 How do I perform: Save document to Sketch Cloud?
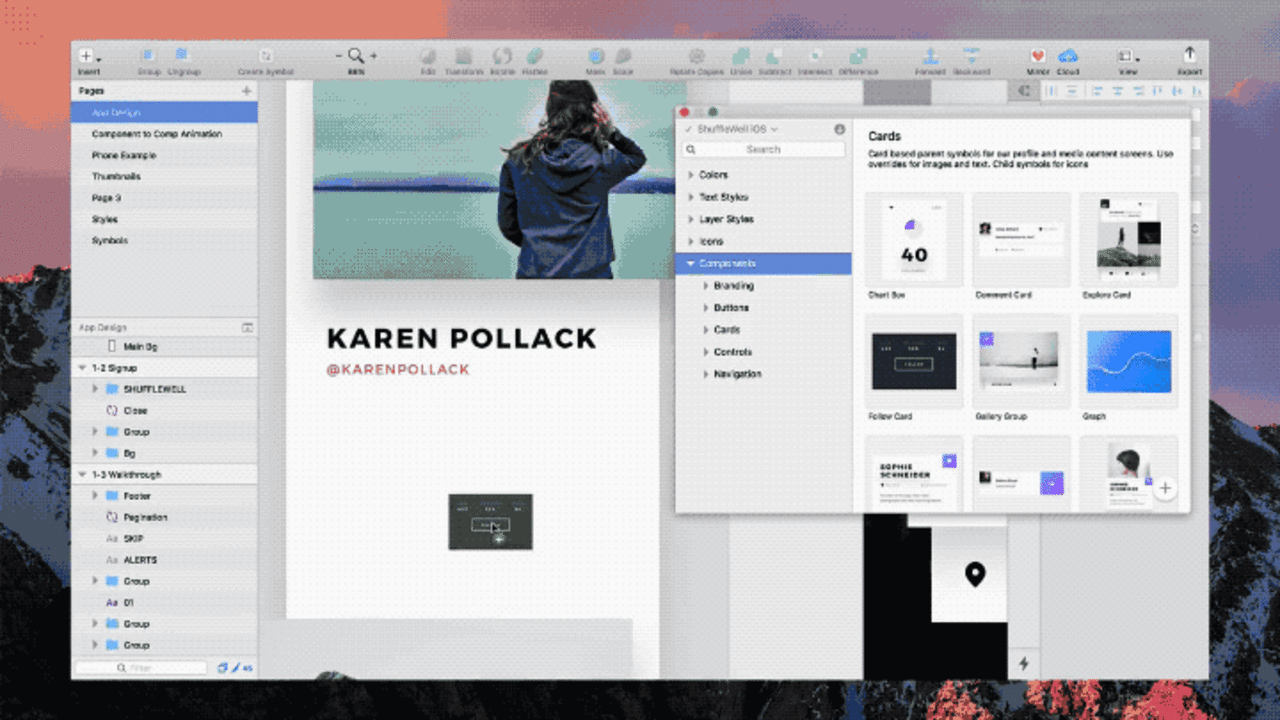coord(1068,57)
